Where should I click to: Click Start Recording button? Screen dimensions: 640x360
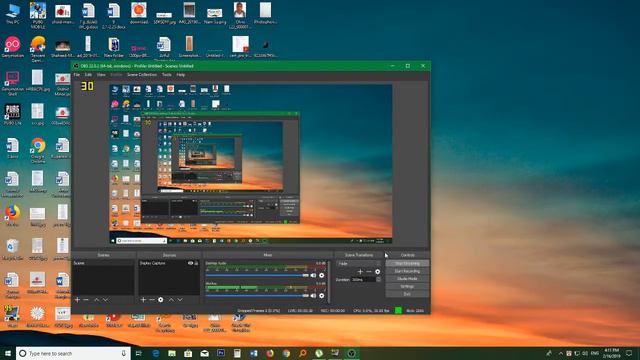point(407,271)
